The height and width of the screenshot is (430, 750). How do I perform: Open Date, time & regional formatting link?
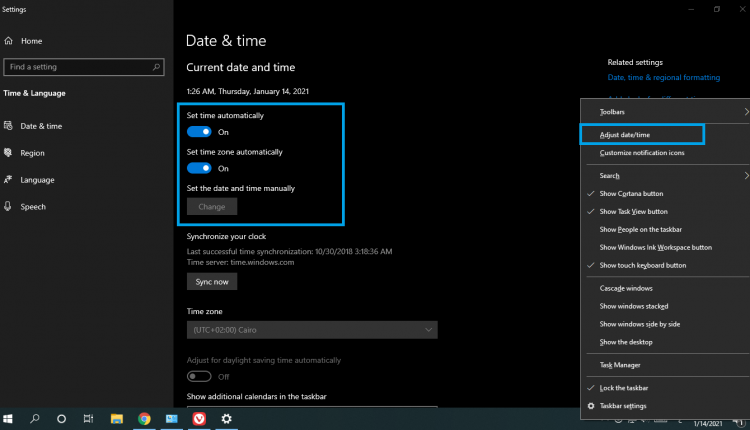tap(663, 77)
